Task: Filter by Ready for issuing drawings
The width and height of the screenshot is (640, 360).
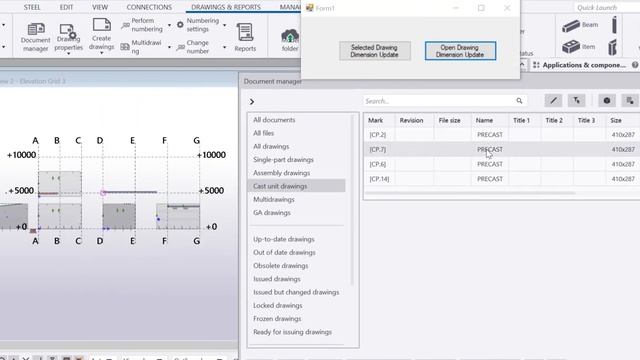Action: (292, 332)
